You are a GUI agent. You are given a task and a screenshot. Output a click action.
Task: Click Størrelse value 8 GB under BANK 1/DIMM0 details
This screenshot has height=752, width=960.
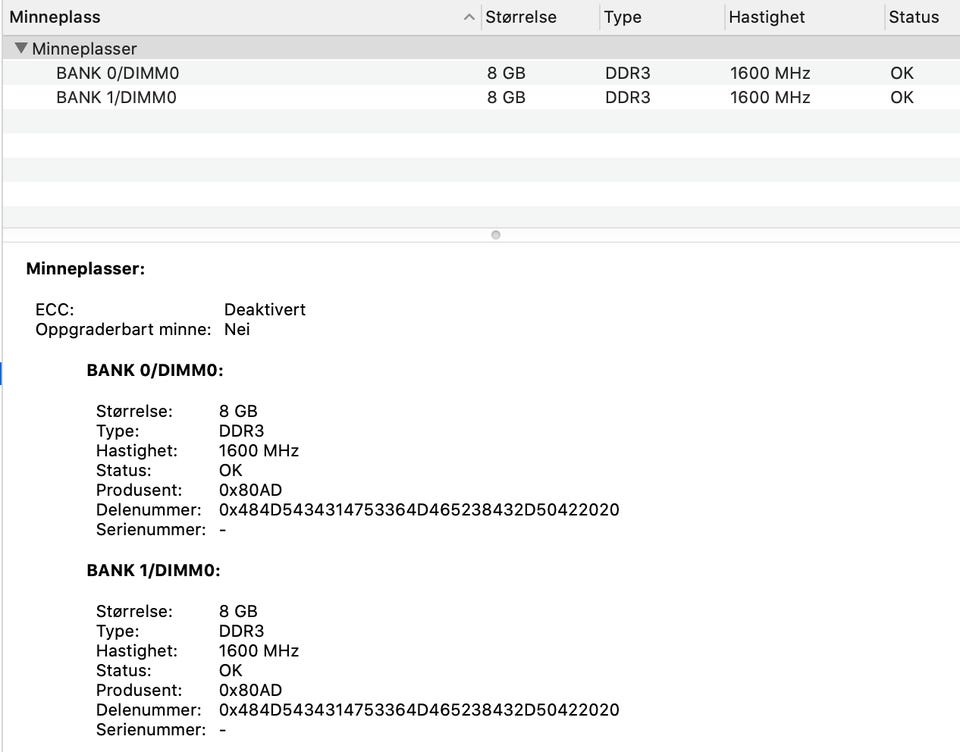click(238, 611)
